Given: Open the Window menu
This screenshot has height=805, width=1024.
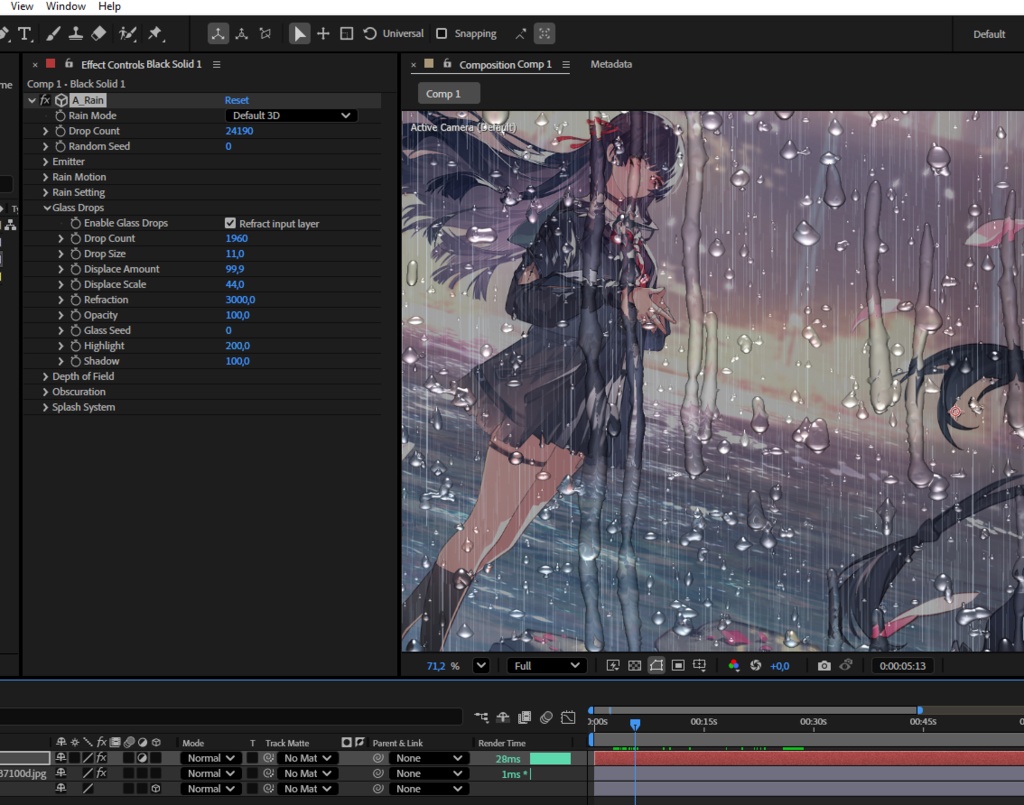Looking at the screenshot, I should click(65, 6).
